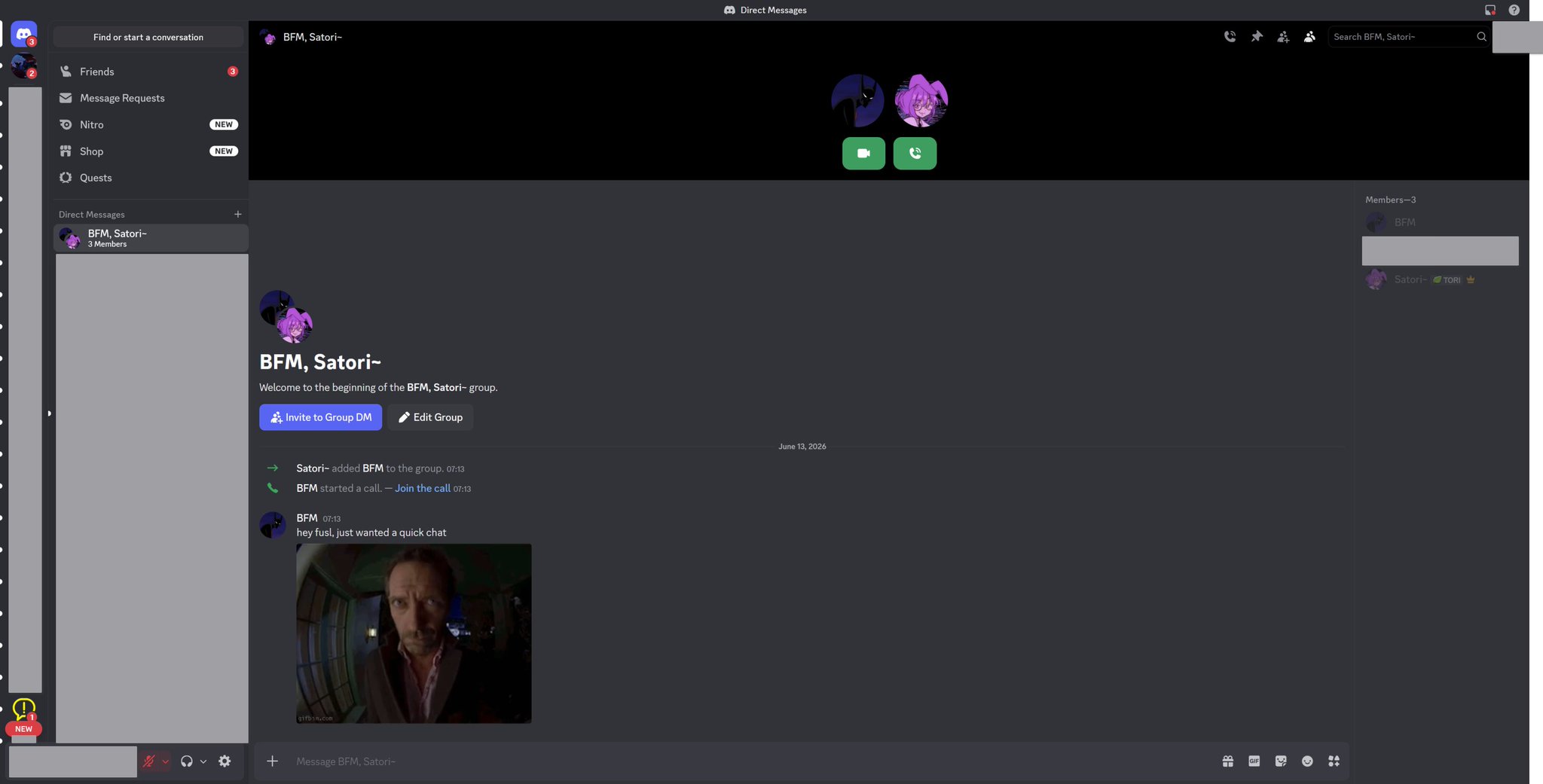
Task: Click the Satori~ avatar in call area
Action: tap(921, 100)
